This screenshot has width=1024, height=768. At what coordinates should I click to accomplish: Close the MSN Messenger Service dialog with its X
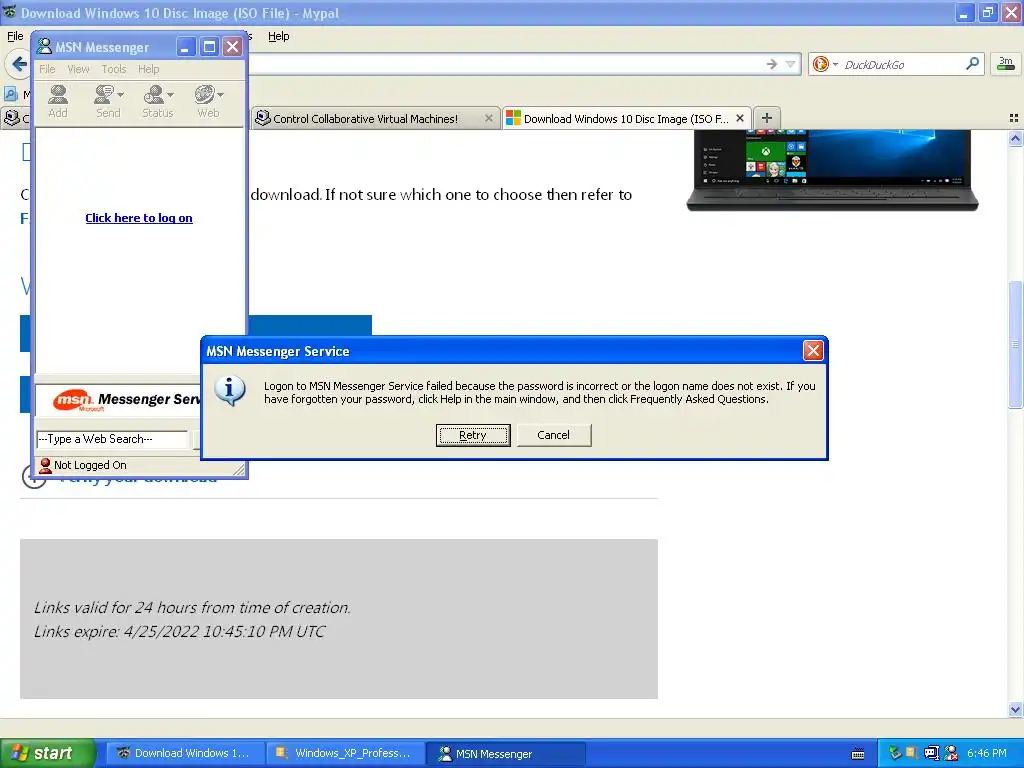pyautogui.click(x=813, y=351)
